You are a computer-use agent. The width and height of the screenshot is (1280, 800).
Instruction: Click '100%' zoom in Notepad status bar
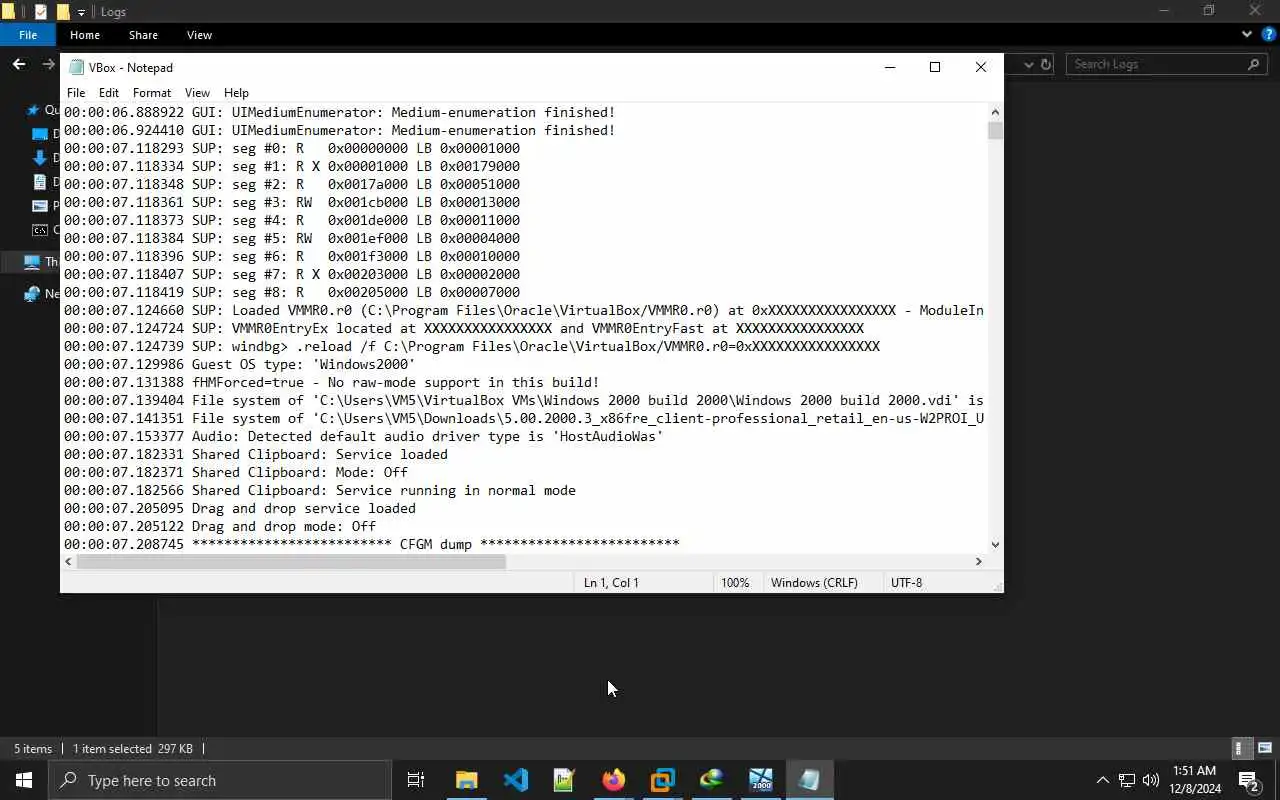pos(735,583)
